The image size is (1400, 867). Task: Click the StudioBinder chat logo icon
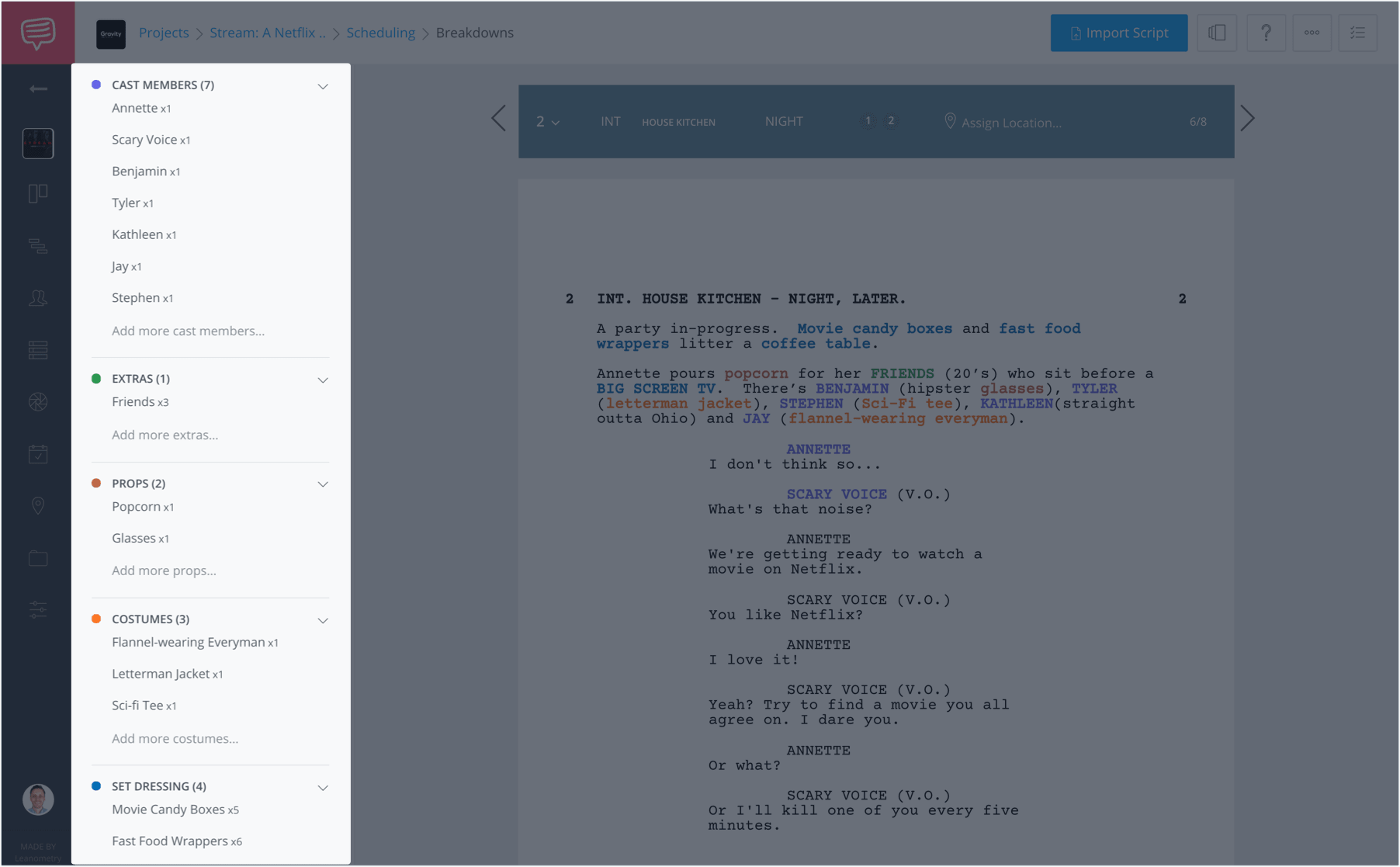[x=38, y=33]
